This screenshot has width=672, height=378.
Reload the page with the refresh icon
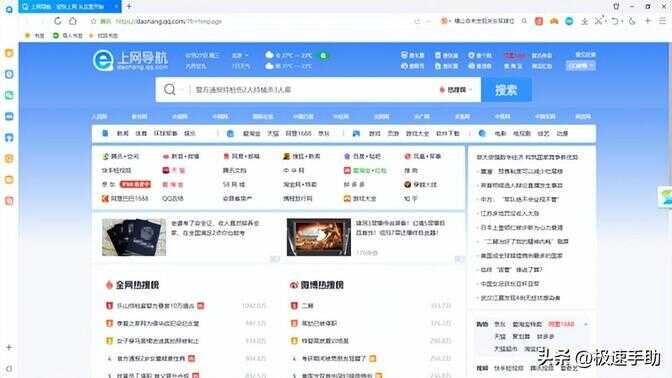[57, 21]
